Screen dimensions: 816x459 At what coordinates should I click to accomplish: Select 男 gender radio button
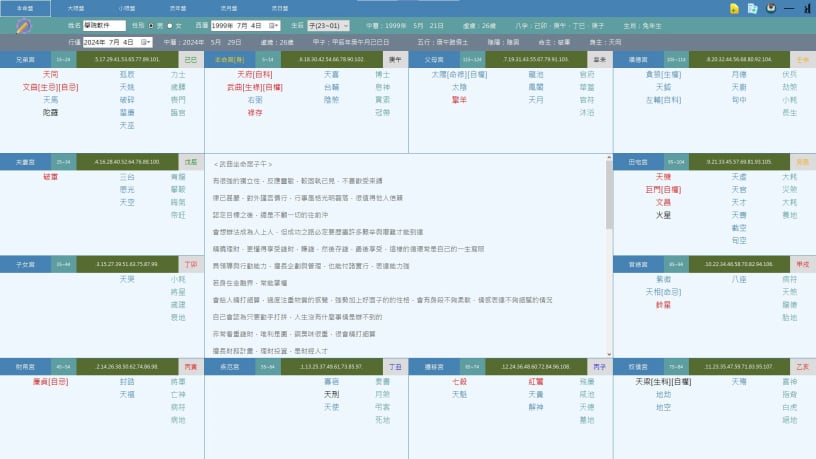coord(150,25)
